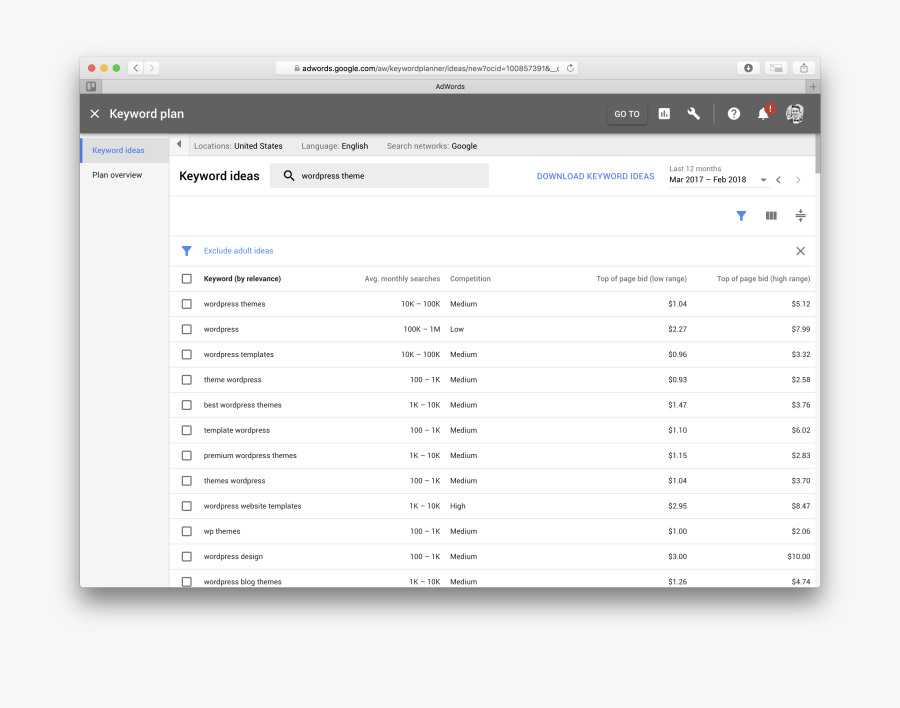Screen dimensions: 900x708
Task: Switch to the Plan overview tab
Action: 117,175
